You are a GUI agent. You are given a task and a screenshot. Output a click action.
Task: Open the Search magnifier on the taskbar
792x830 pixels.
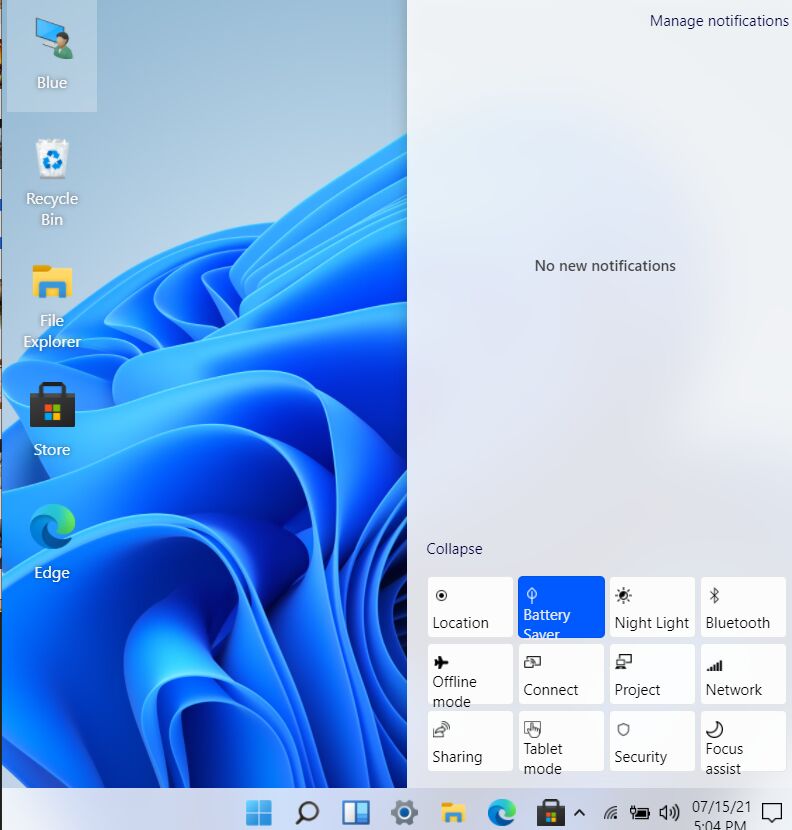(307, 811)
